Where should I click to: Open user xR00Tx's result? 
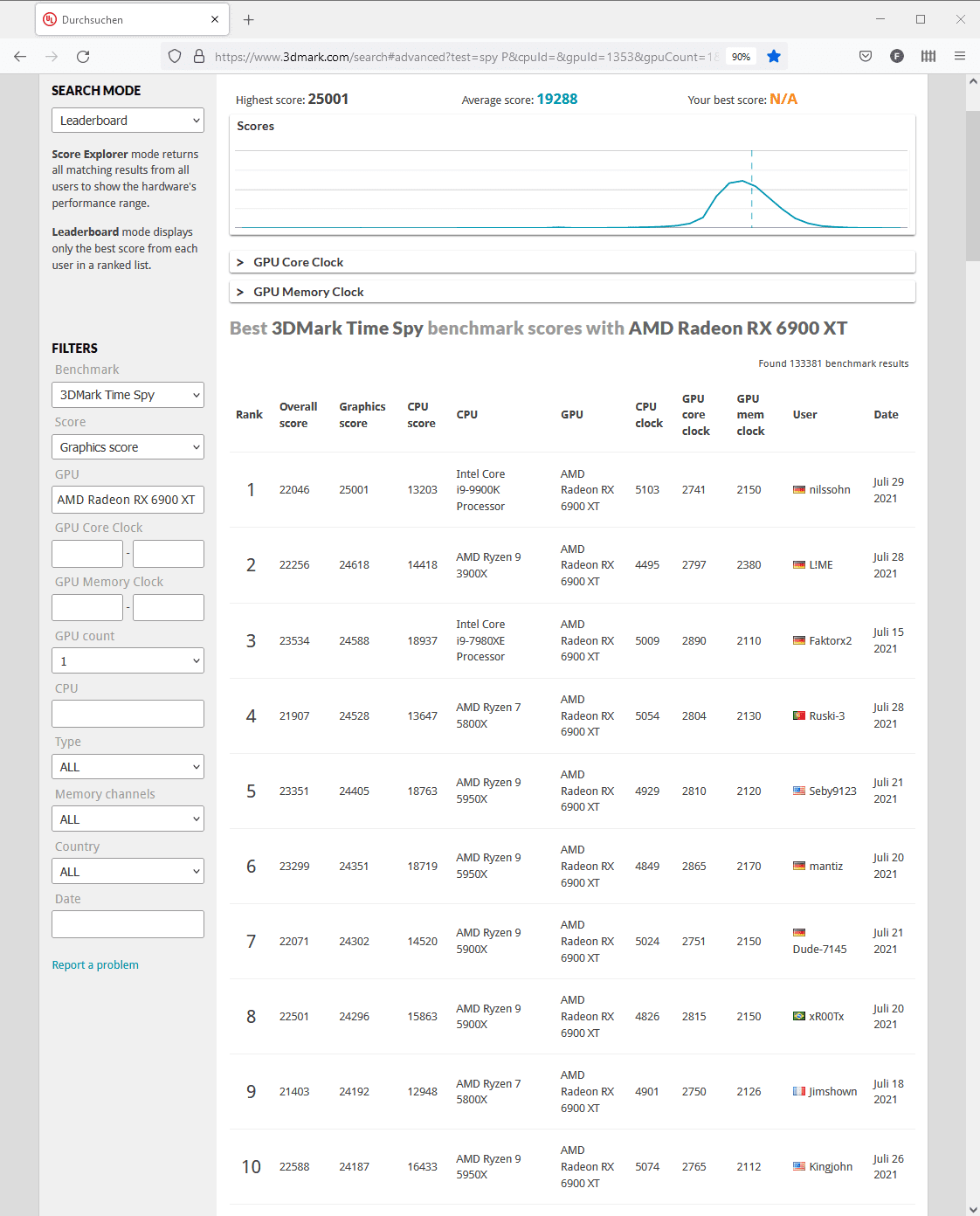pyautogui.click(x=826, y=1017)
